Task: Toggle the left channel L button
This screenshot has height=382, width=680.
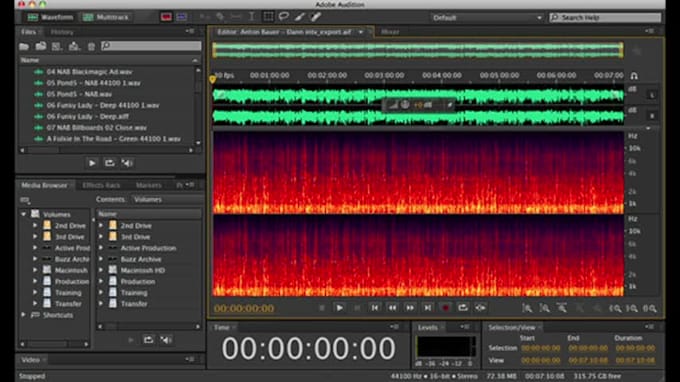Action: (652, 95)
